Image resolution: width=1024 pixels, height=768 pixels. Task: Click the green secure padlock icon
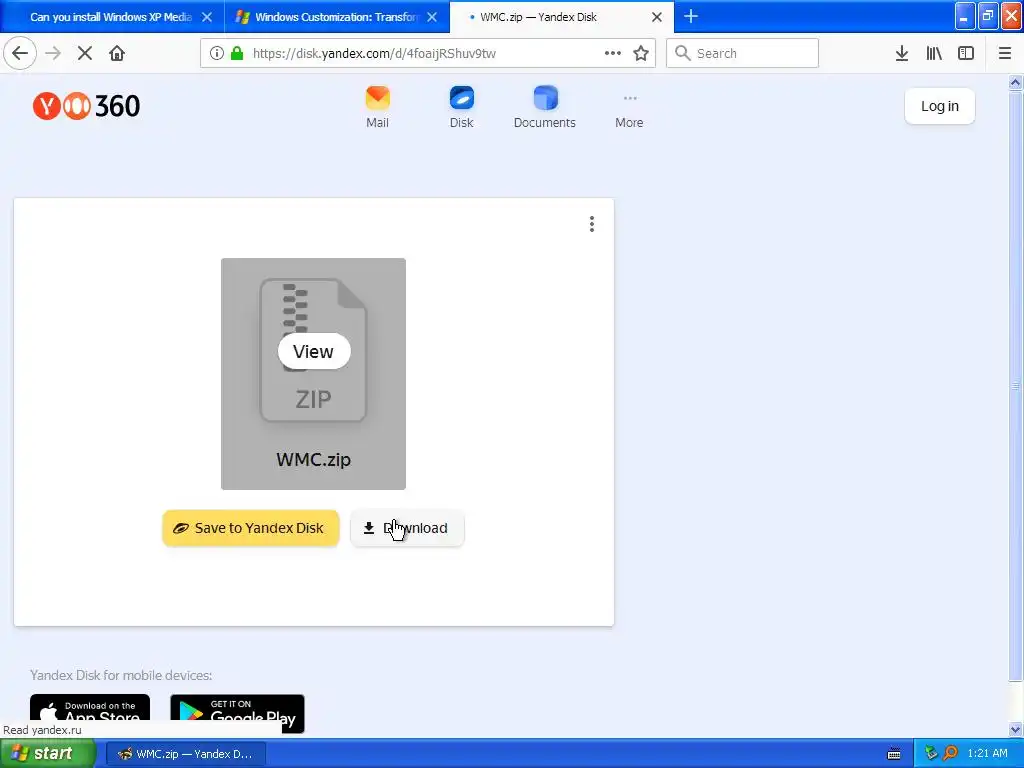[x=237, y=53]
